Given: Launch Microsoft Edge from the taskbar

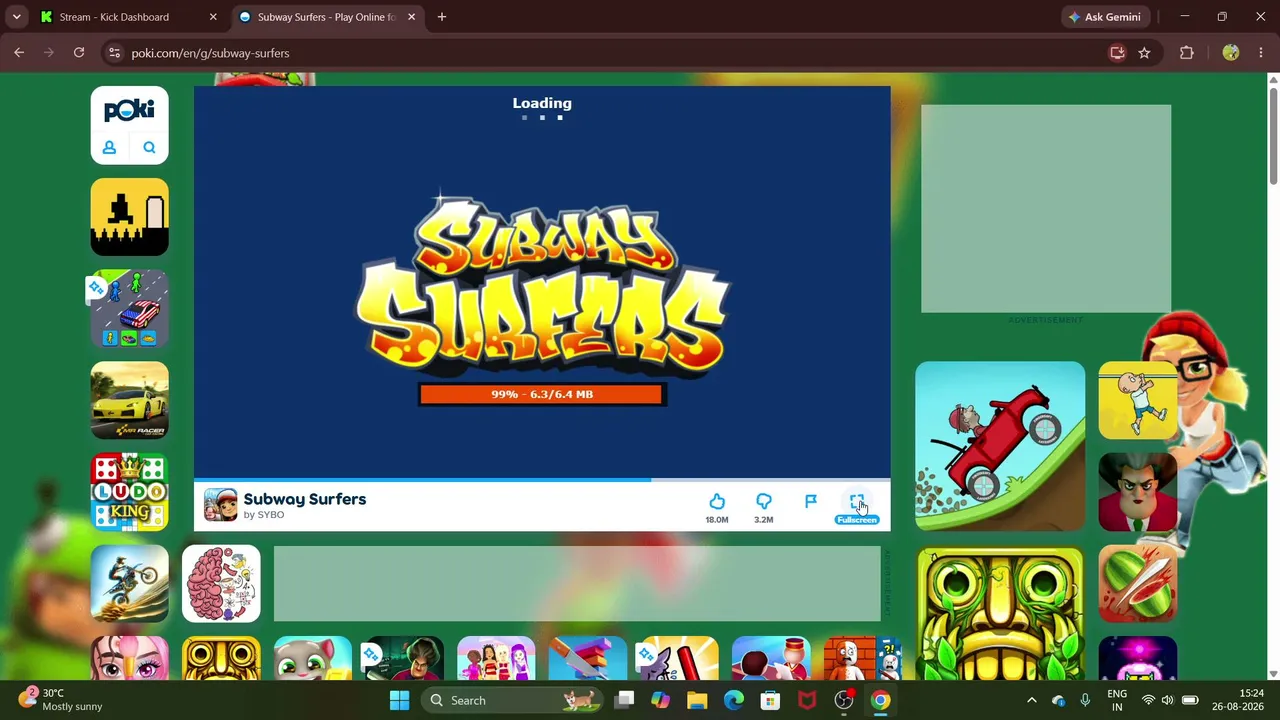Looking at the screenshot, I should tap(734, 700).
